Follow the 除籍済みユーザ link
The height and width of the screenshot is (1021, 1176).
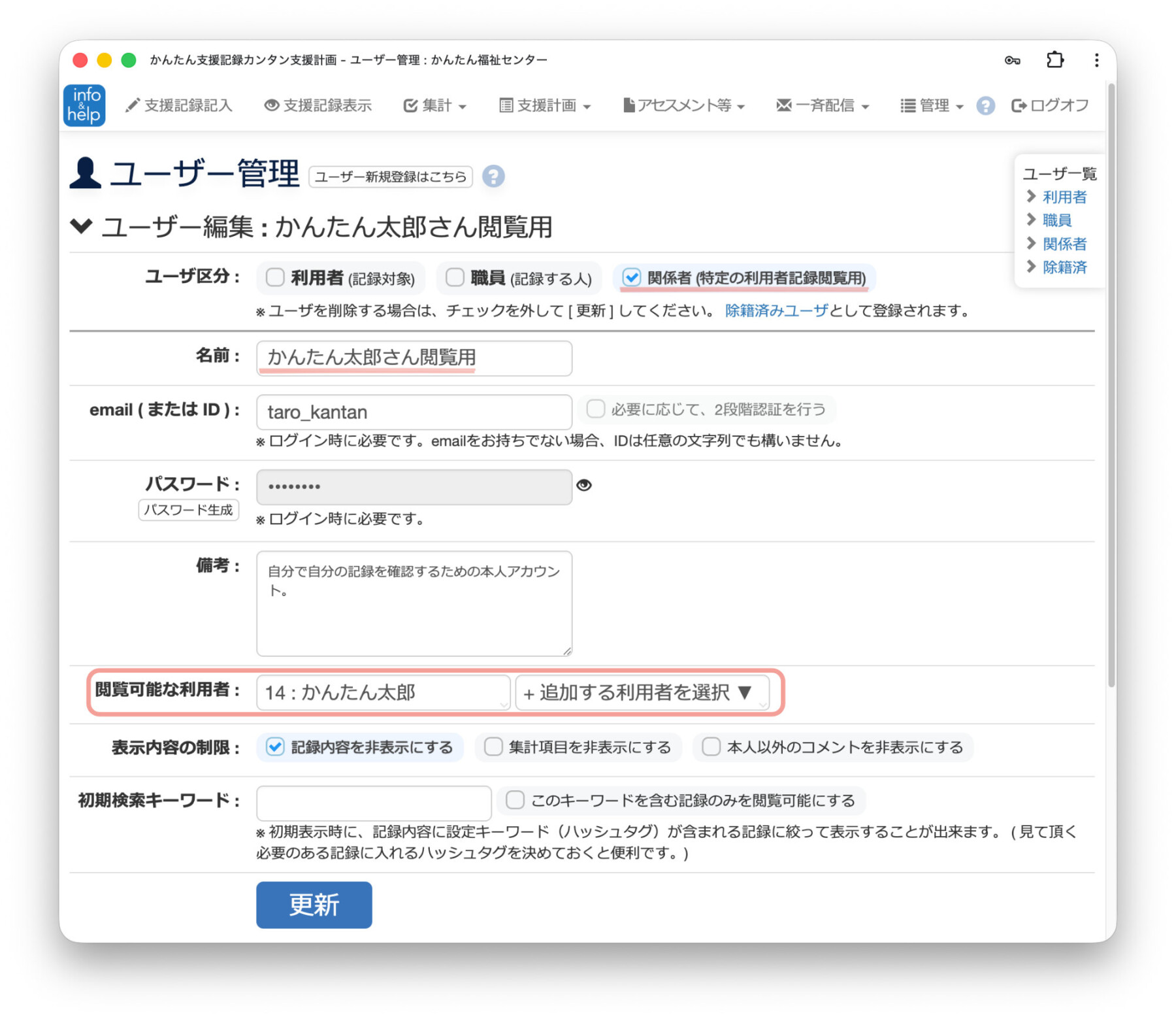[x=777, y=310]
